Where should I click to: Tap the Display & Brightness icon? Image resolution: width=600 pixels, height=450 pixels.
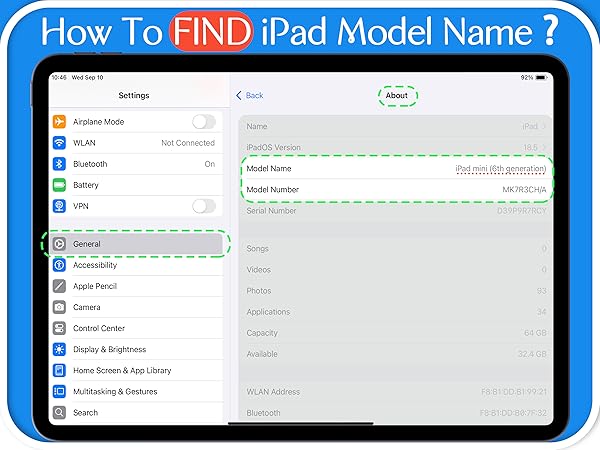click(59, 349)
